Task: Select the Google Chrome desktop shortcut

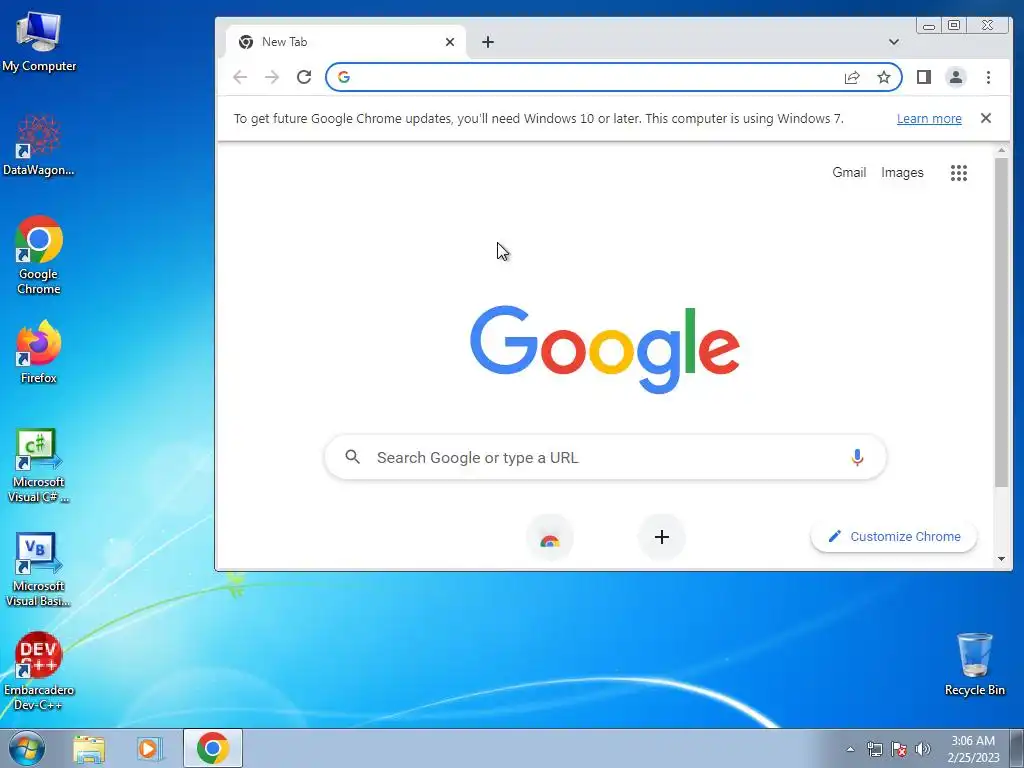Action: (39, 255)
